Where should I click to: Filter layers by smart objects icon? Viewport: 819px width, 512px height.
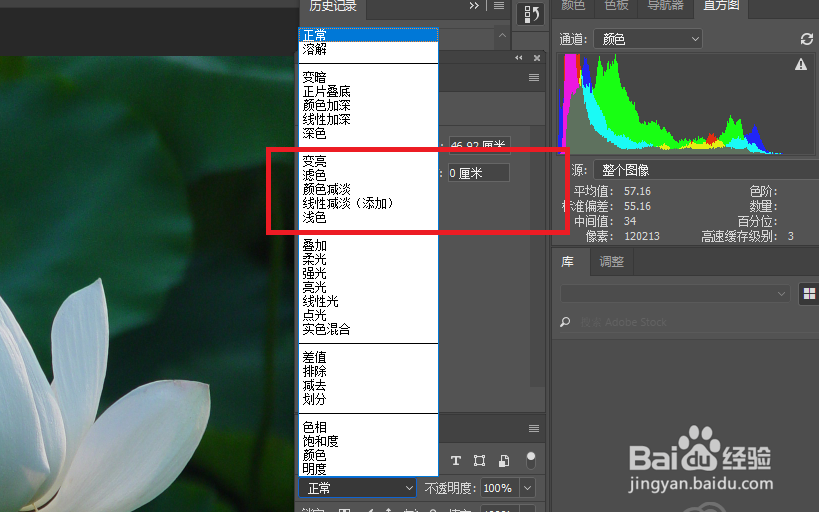tap(504, 460)
